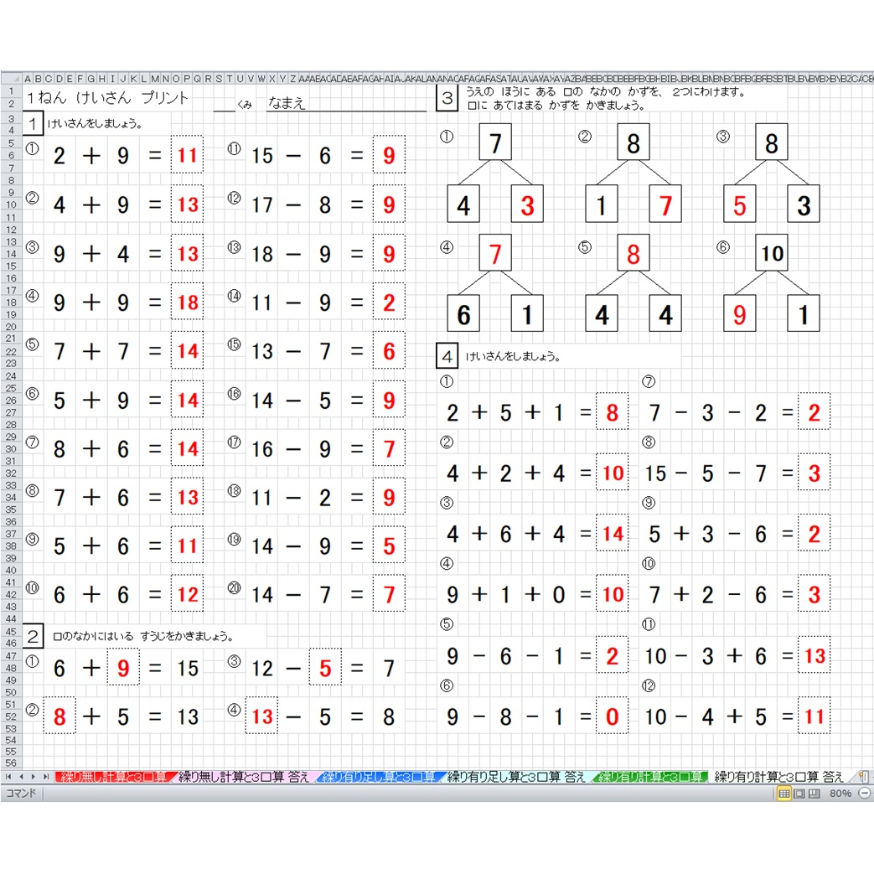Open the green 繰り有り計算と3口算 sheet tab
874x874 pixels.
coord(650,776)
